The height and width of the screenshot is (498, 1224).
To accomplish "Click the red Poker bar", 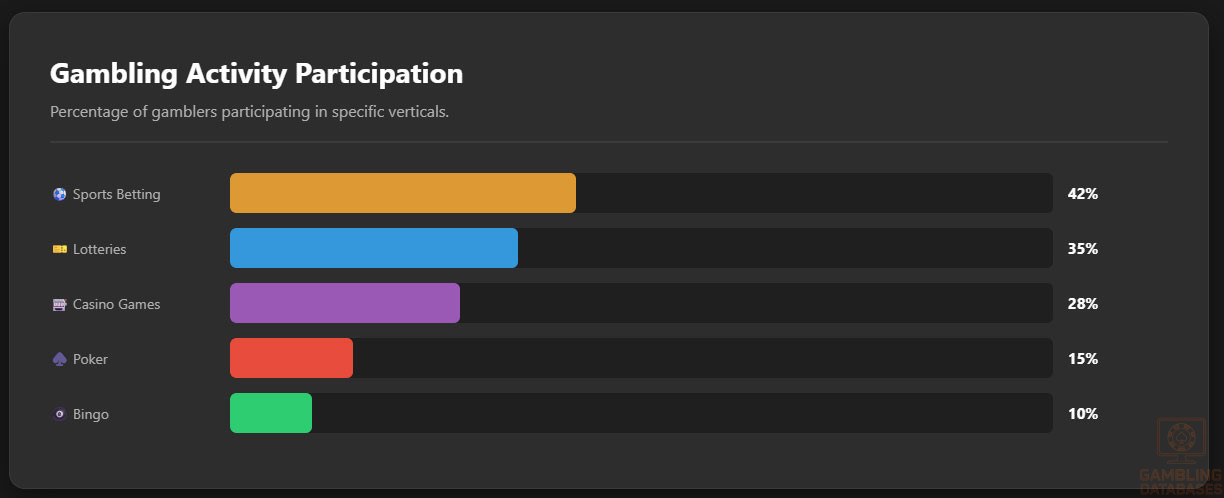I will click(291, 358).
